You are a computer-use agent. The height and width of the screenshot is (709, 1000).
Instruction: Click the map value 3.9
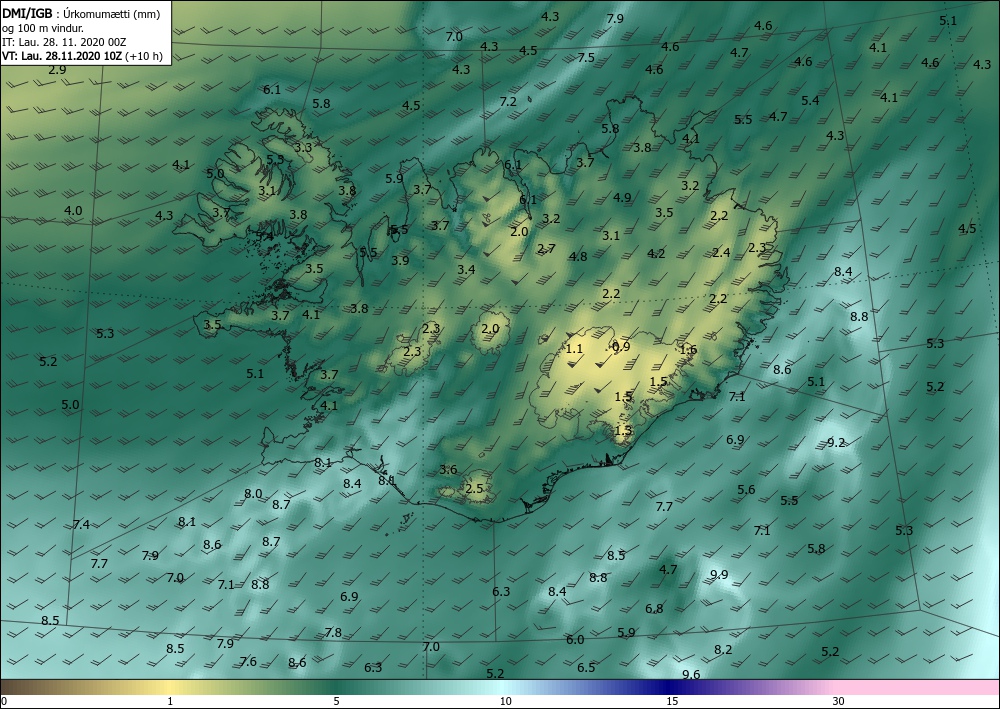tap(401, 260)
